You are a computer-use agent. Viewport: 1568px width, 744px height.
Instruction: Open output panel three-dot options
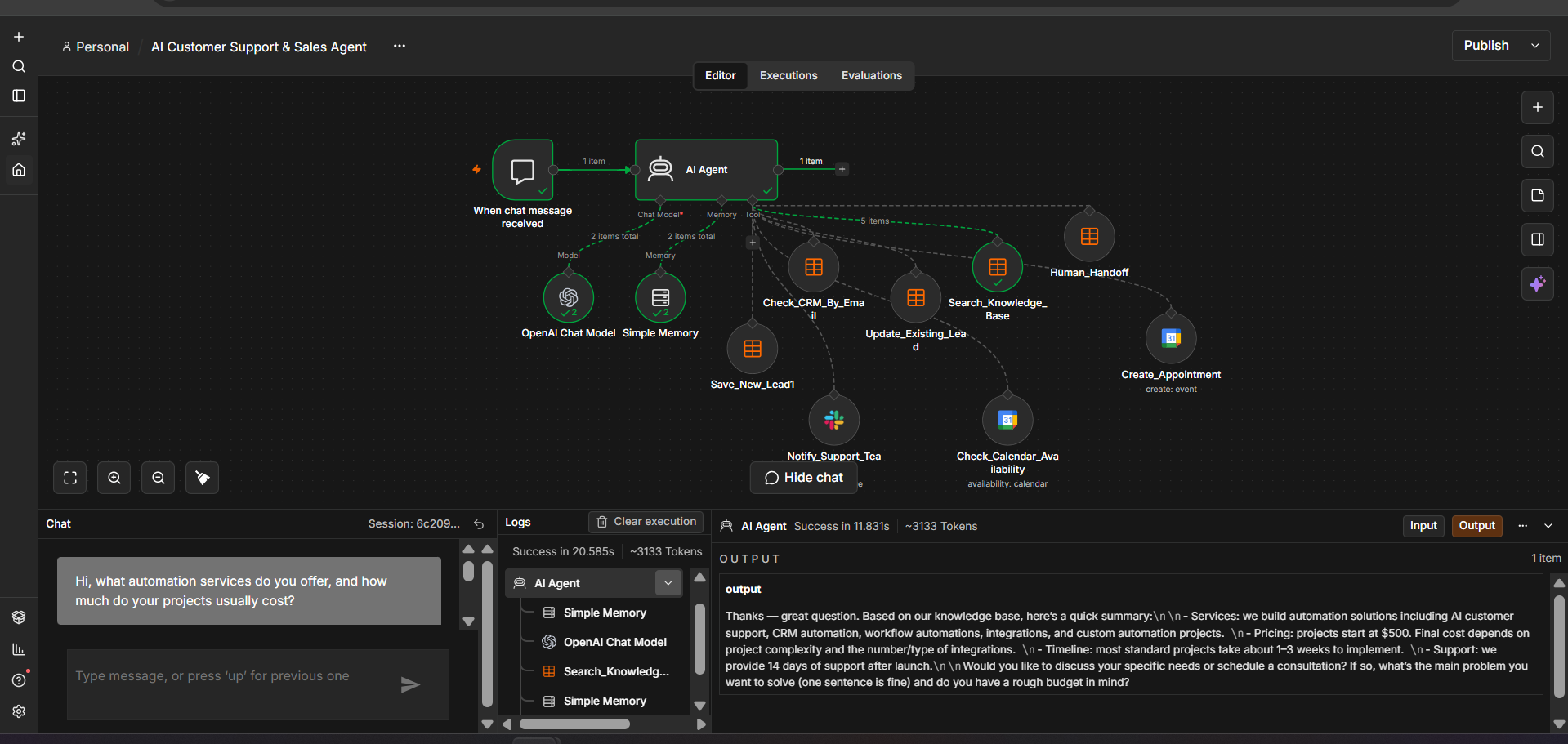[x=1522, y=526]
